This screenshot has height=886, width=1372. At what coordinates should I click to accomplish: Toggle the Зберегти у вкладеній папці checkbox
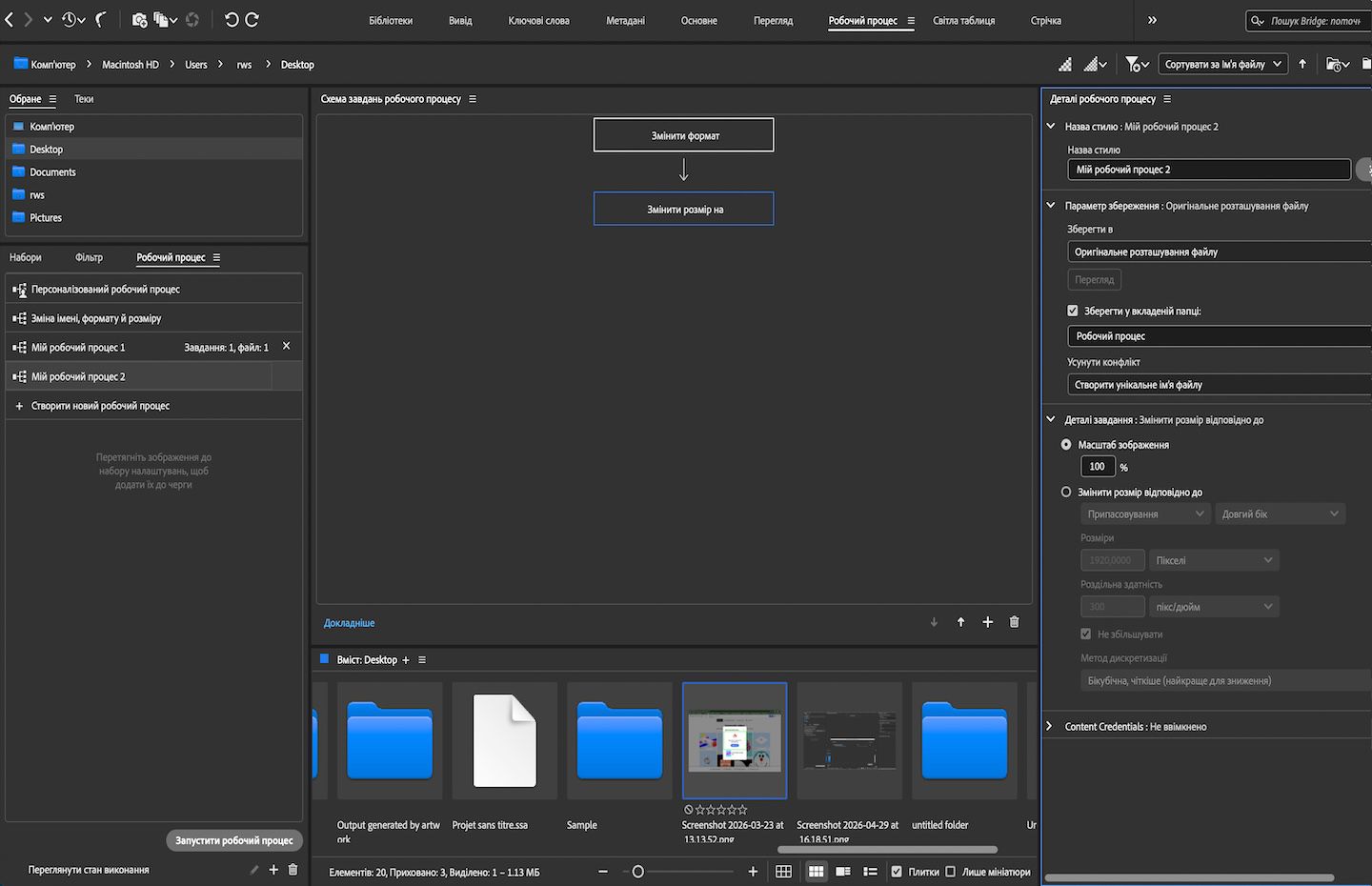tap(1073, 311)
